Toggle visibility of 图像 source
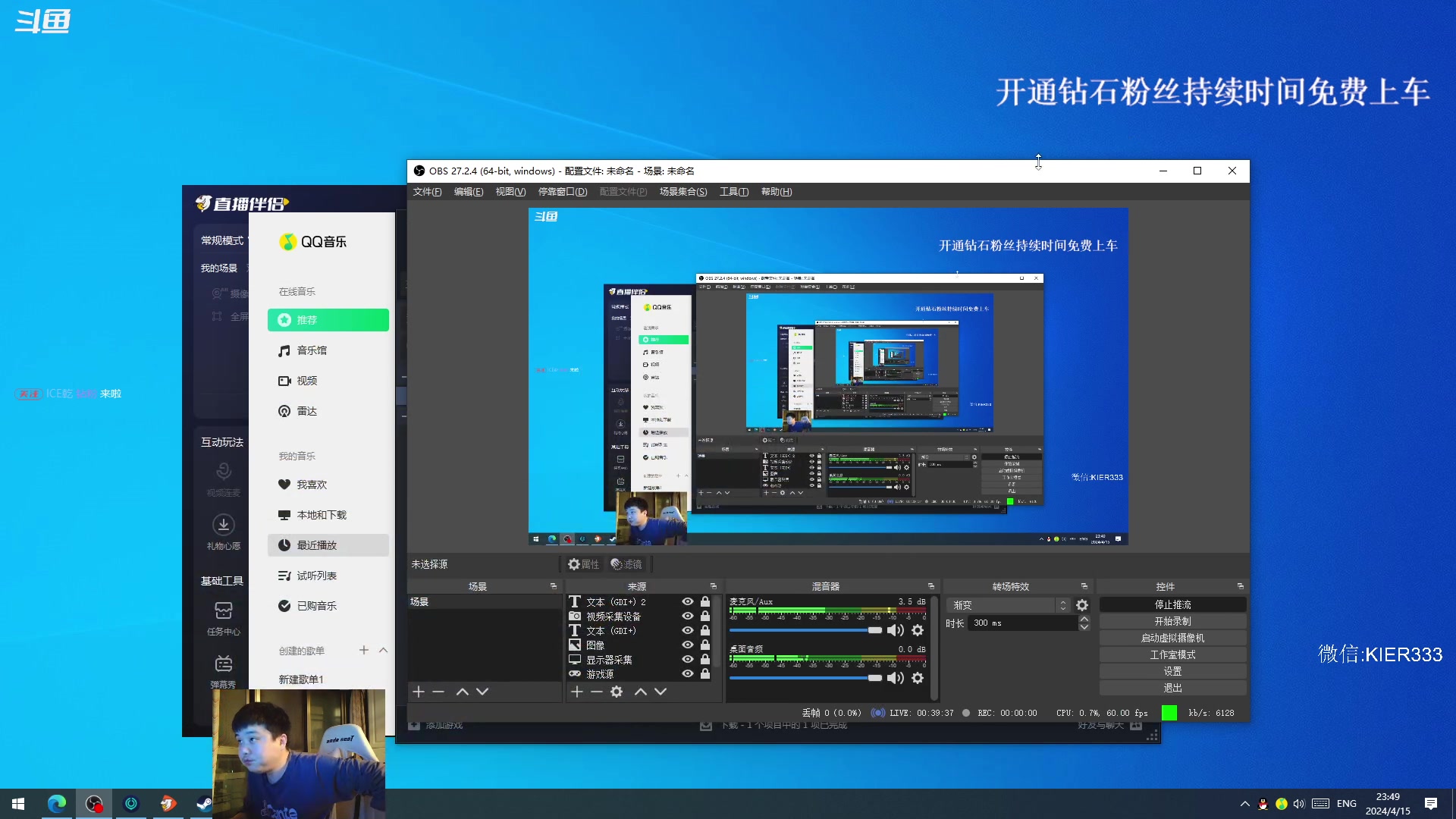This screenshot has height=819, width=1456. coord(688,645)
